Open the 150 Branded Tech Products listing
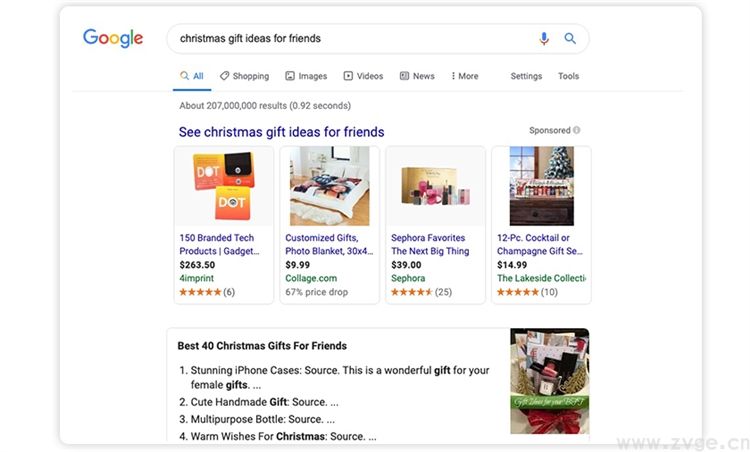This screenshot has height=452, width=750. 219,244
